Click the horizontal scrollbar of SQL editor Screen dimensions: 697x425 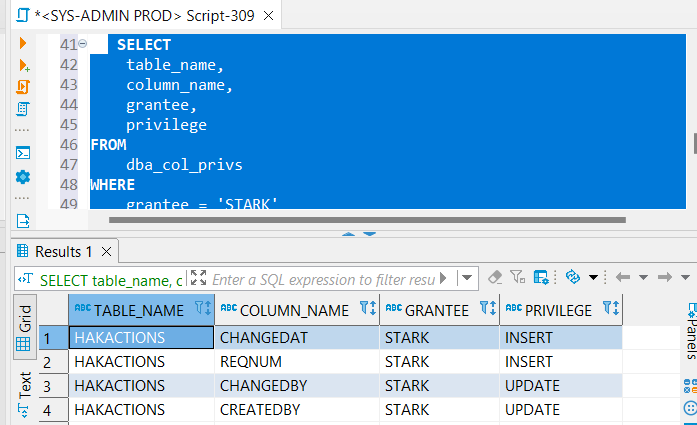(350, 217)
